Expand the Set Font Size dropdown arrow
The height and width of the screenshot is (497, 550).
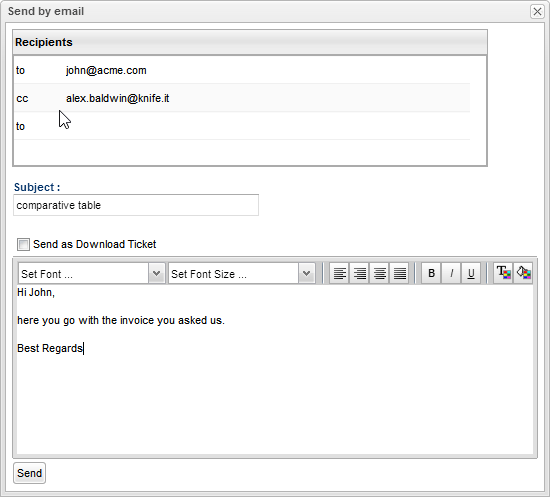(307, 273)
